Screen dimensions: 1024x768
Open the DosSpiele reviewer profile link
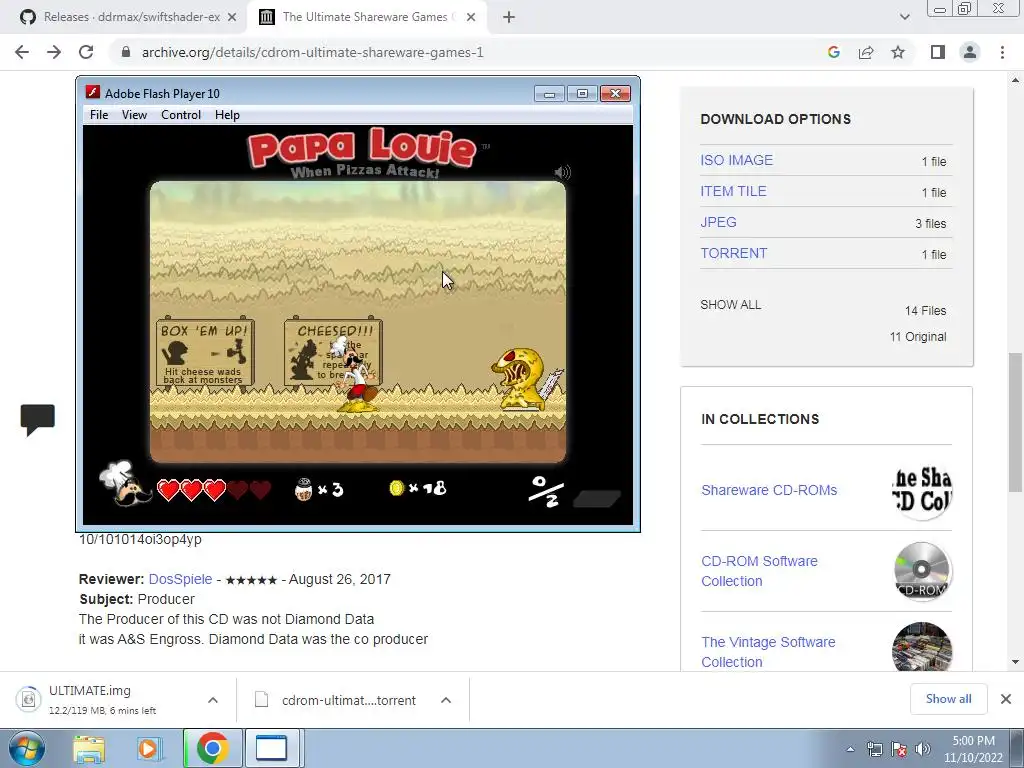click(180, 579)
